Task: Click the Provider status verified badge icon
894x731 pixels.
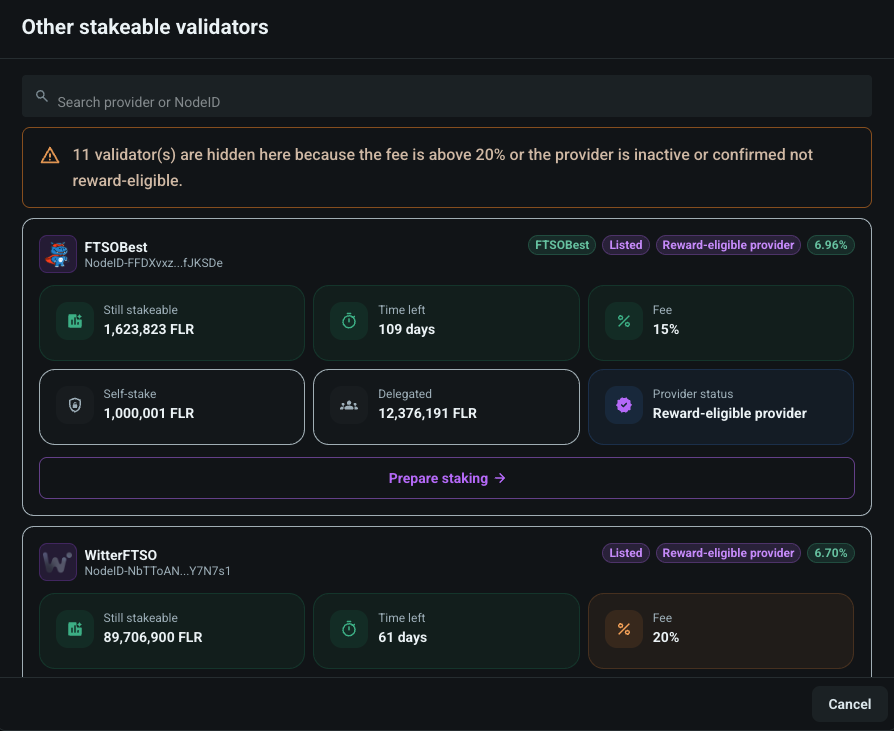Action: (624, 405)
